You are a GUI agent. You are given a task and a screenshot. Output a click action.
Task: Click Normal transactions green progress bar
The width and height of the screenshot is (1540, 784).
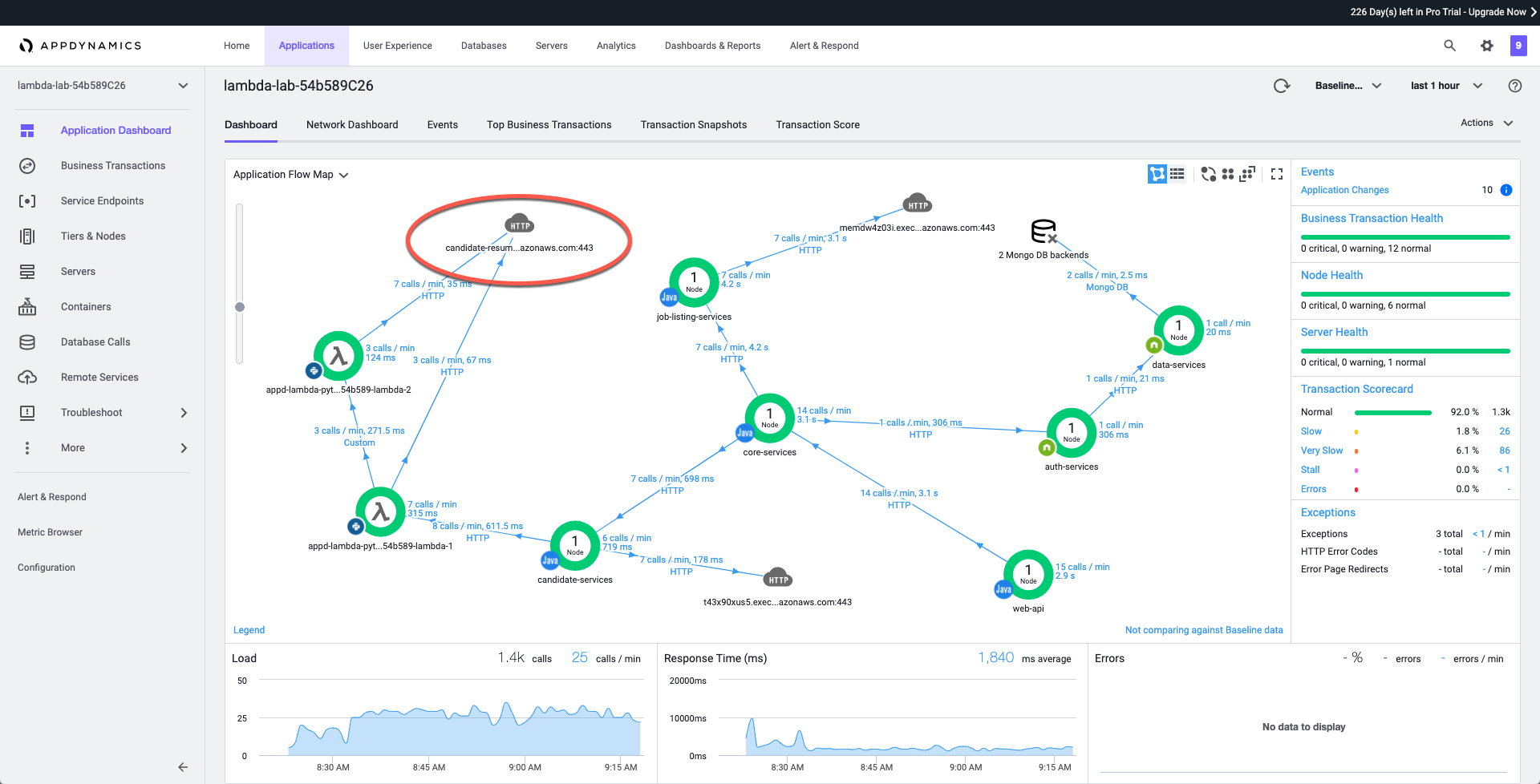1393,413
